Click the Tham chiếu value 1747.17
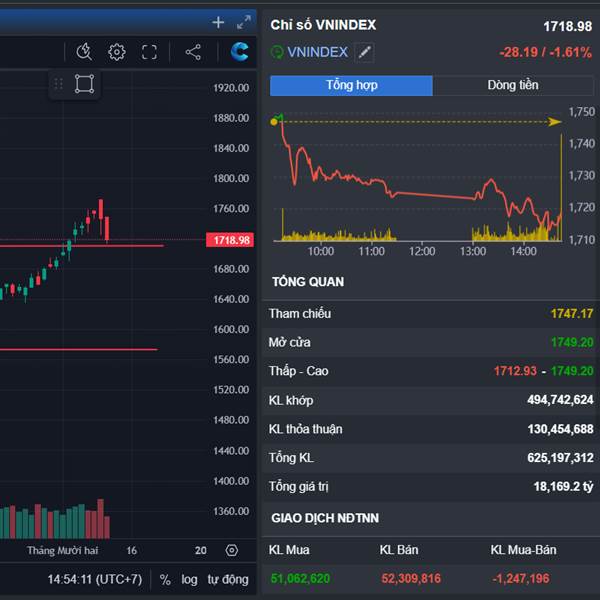This screenshot has height=600, width=600. click(572, 314)
